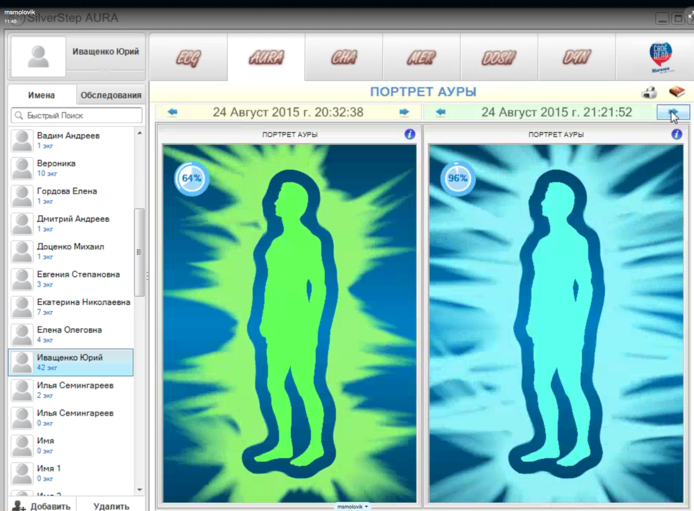Click the 64% aura indicator

click(191, 178)
